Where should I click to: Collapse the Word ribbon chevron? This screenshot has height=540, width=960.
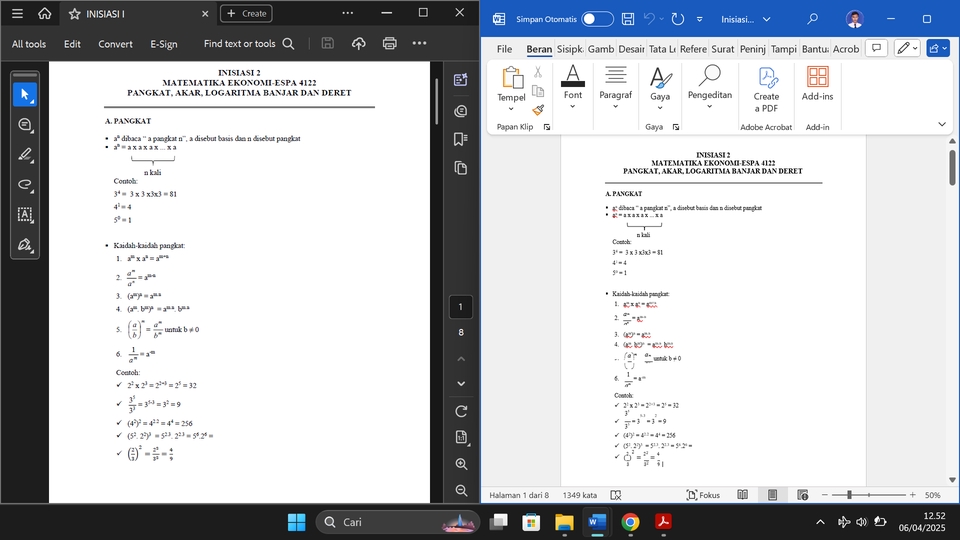pyautogui.click(x=942, y=124)
